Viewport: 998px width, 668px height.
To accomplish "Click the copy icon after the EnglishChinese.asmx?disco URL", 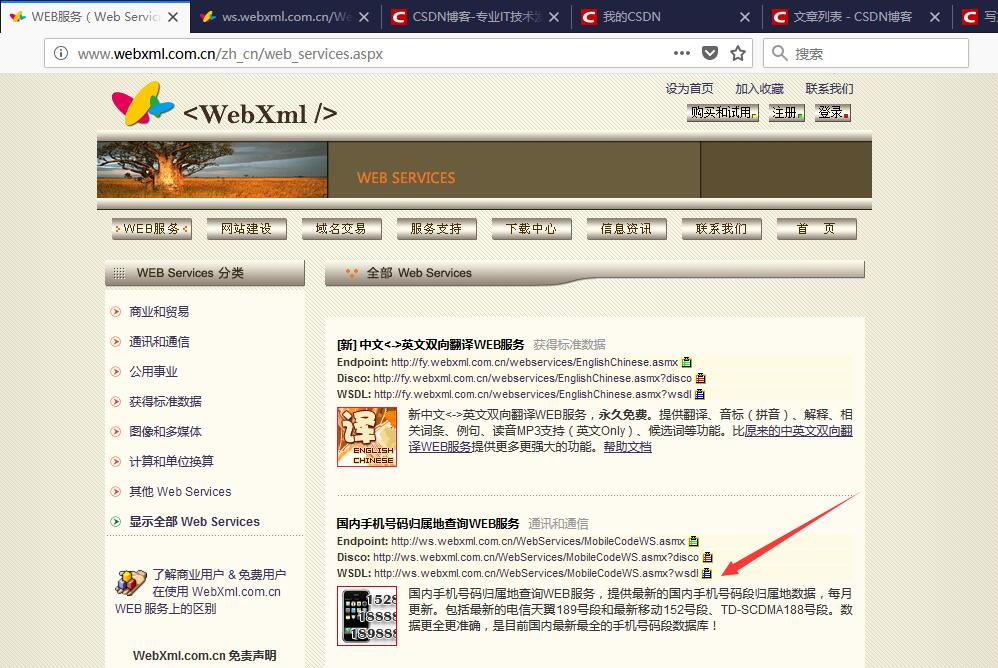I will 701,378.
